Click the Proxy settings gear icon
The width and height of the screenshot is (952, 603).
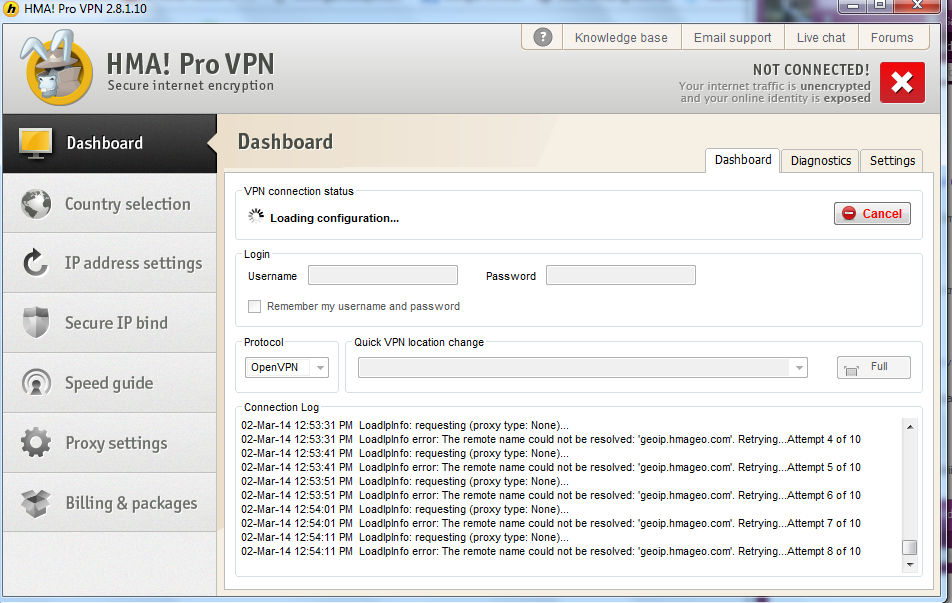tap(36, 443)
